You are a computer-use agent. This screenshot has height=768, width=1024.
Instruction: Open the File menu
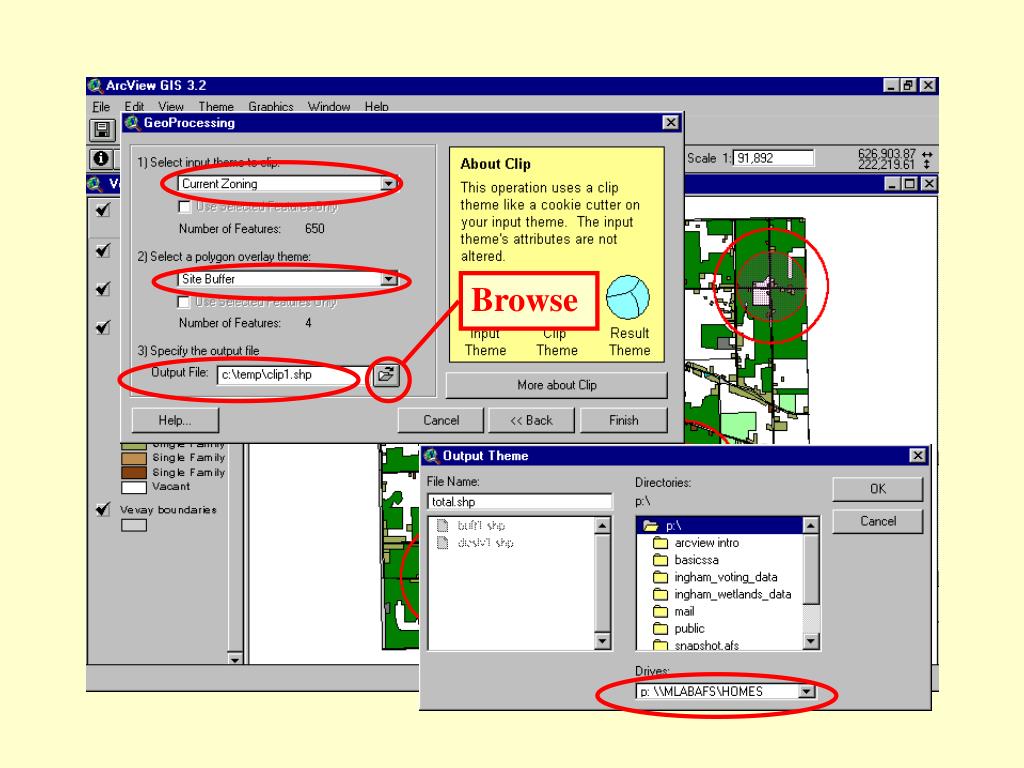click(x=101, y=106)
